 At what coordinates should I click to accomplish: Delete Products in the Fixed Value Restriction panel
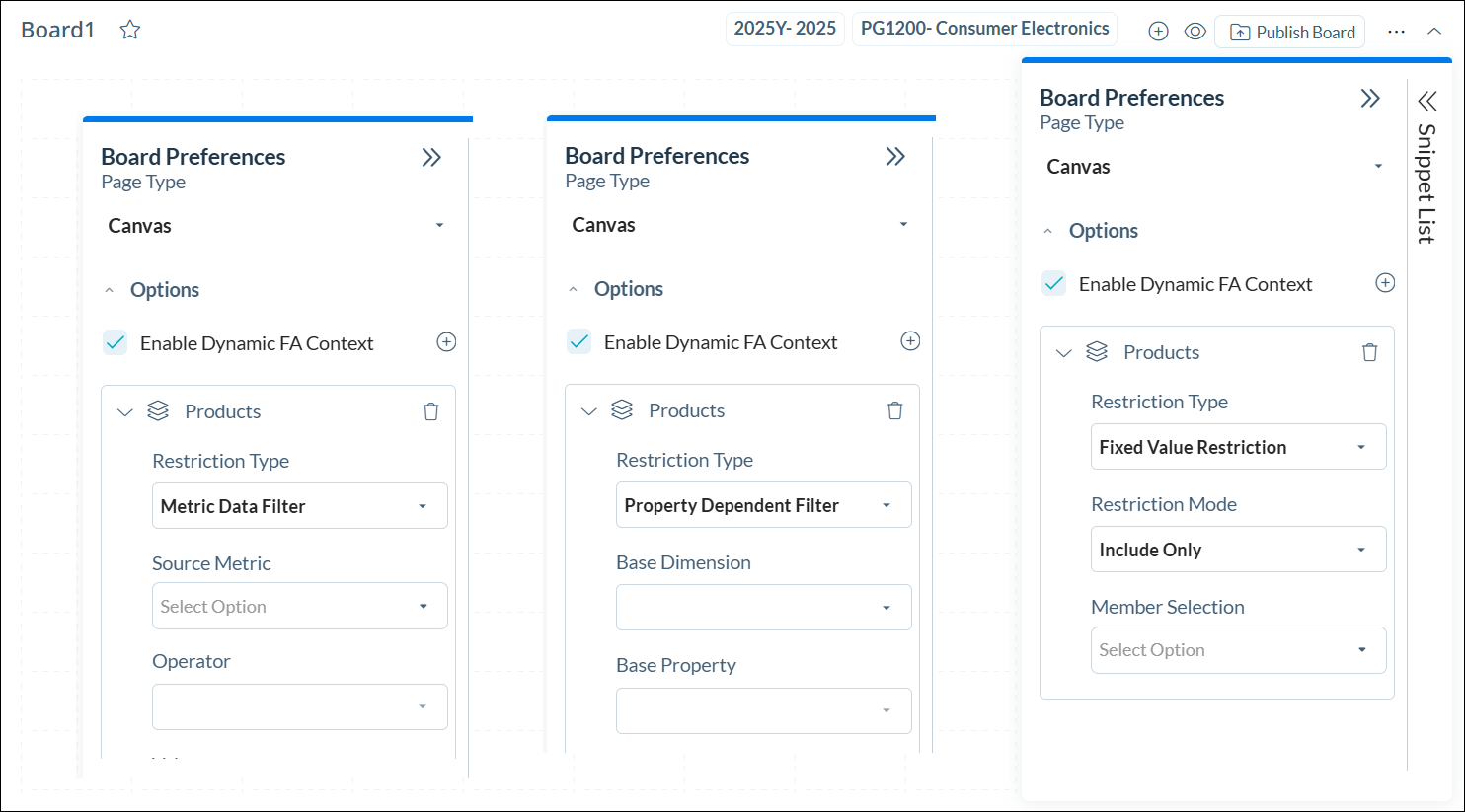click(x=1369, y=352)
